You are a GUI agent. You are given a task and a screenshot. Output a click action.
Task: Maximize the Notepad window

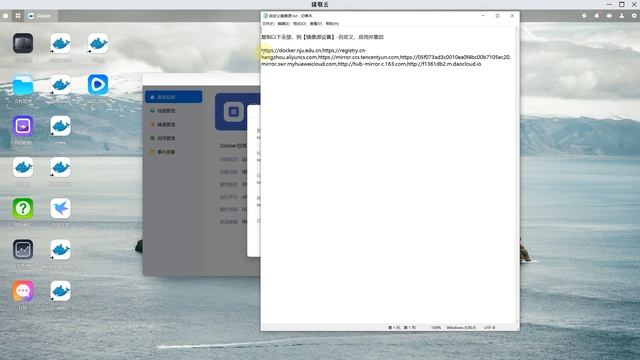pyautogui.click(x=498, y=16)
